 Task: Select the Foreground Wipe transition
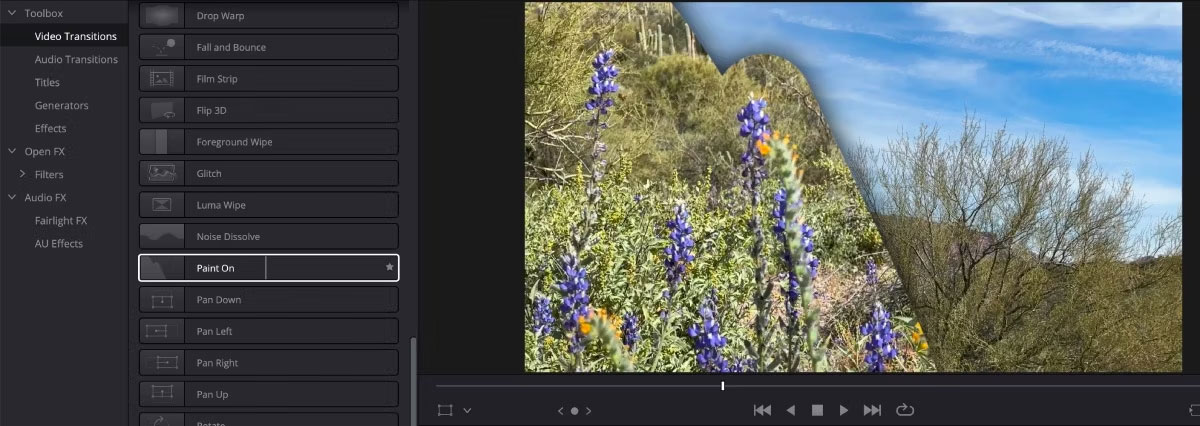(268, 142)
